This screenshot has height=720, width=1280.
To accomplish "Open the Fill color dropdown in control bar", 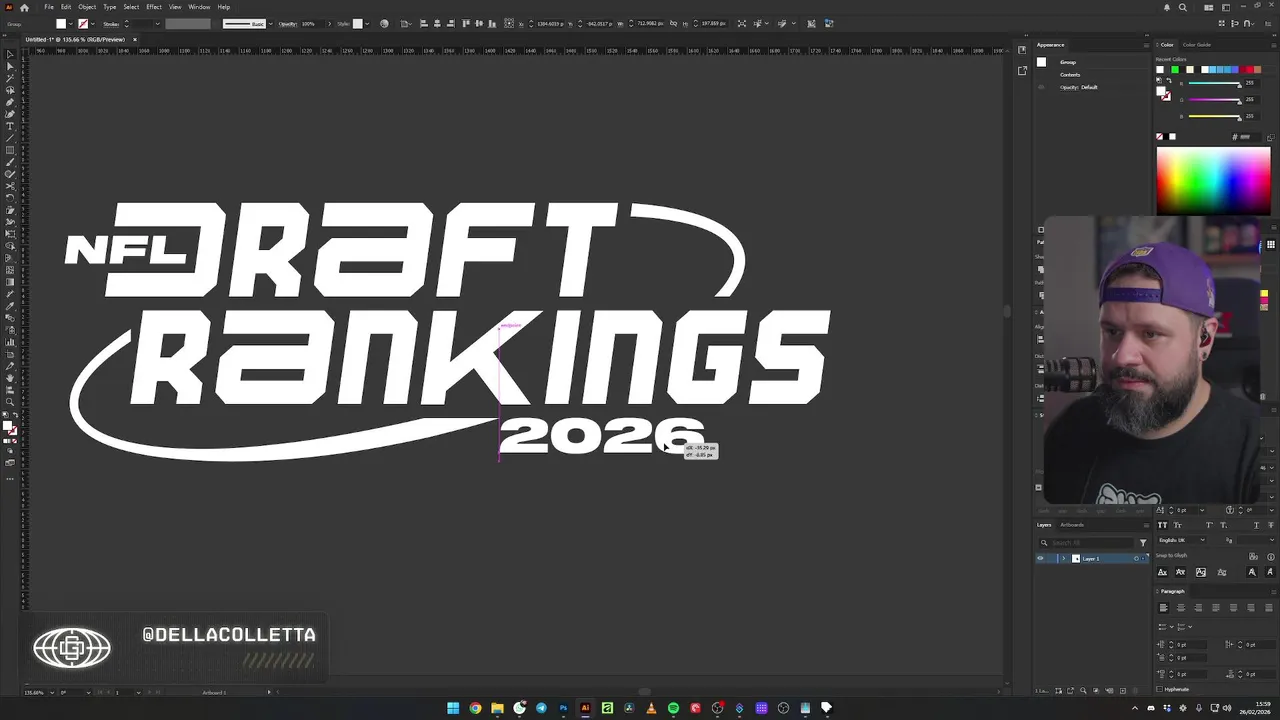I will pos(71,24).
